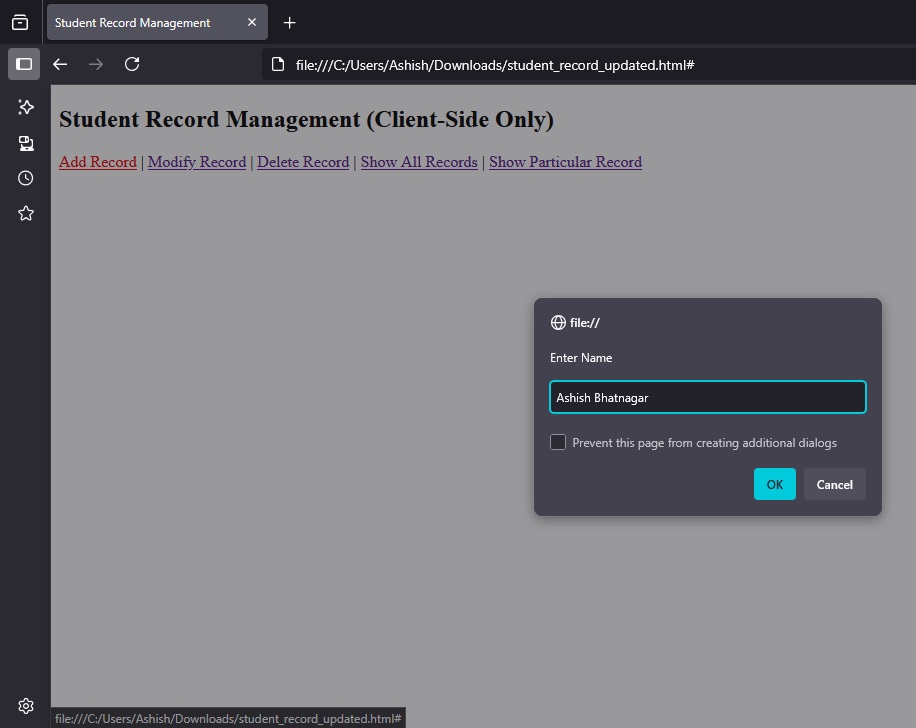Viewport: 916px width, 728px height.
Task: Click the sidebar panel icon at top left
Action: click(x=25, y=64)
